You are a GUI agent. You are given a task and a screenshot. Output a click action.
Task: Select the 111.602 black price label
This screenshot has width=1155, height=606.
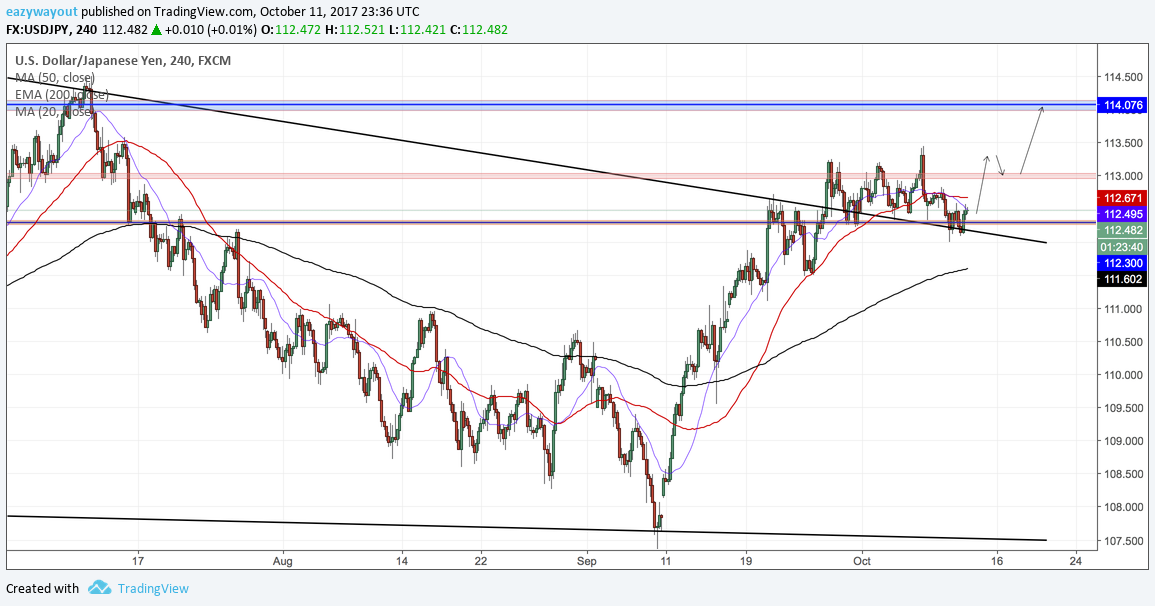1123,279
